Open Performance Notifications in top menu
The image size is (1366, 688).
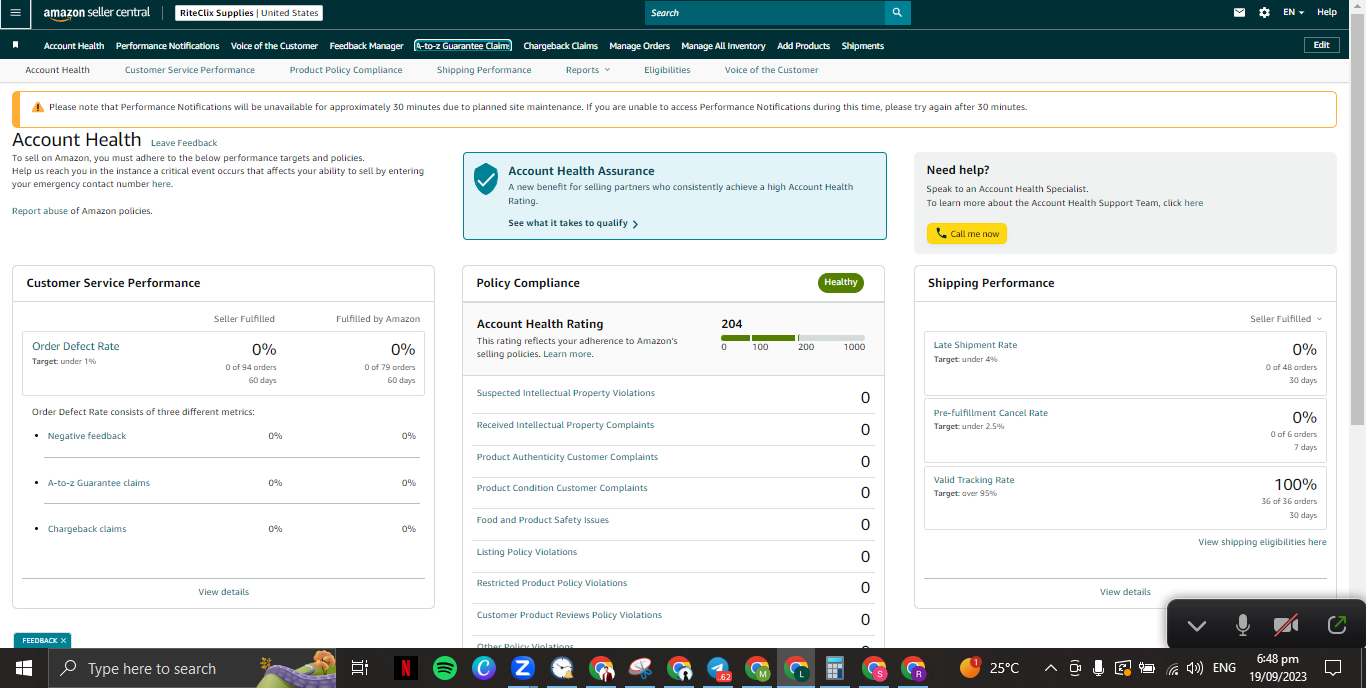[x=167, y=46]
